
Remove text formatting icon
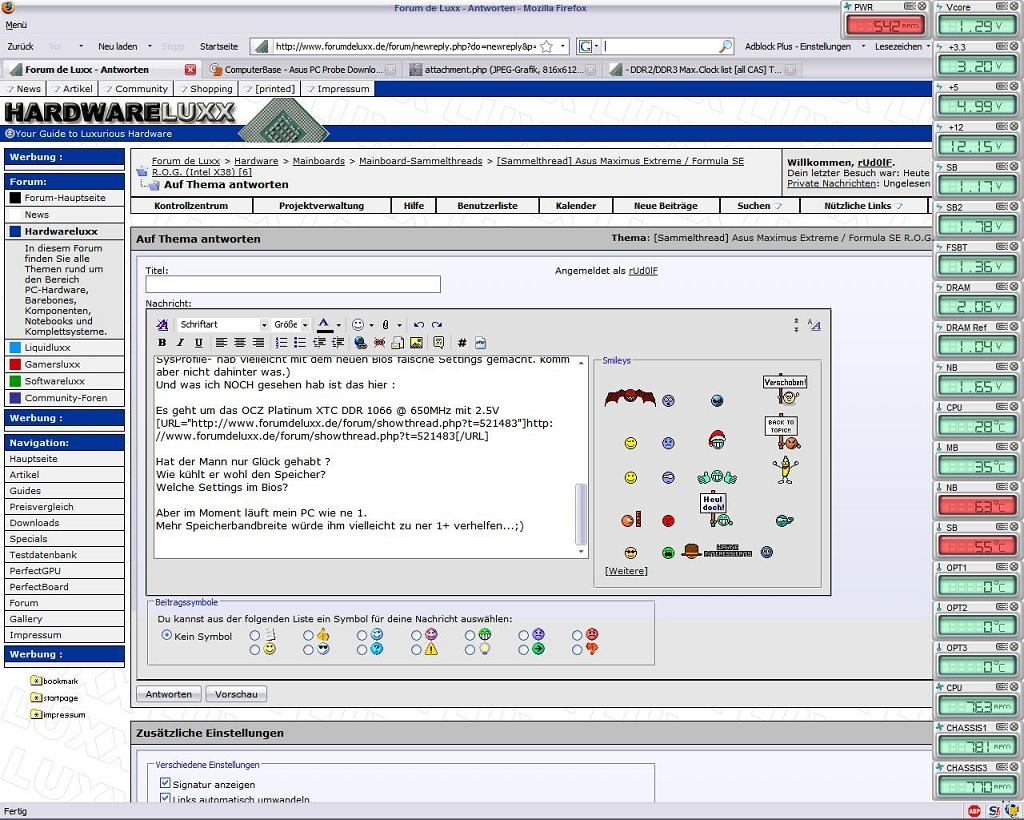162,324
